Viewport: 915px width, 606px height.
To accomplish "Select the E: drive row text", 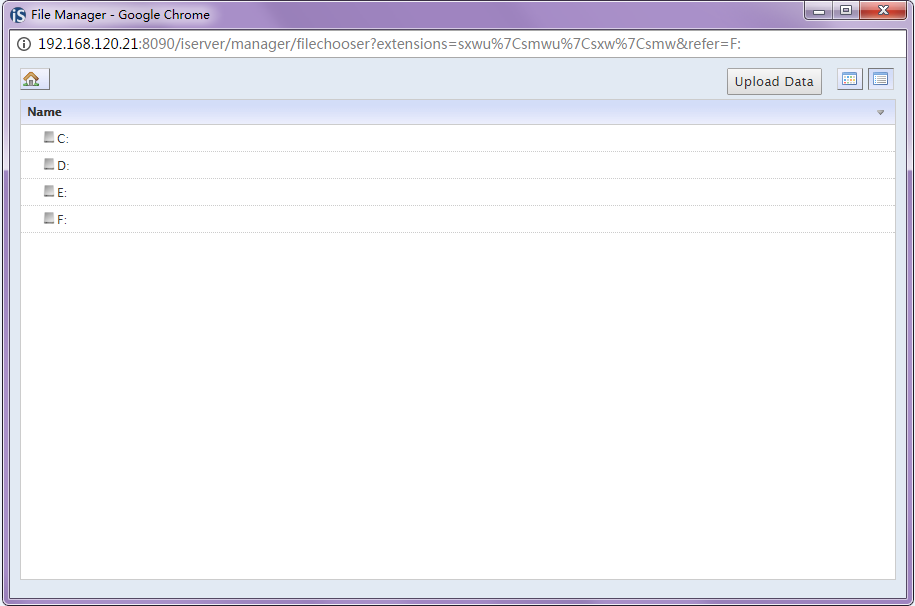I will pyautogui.click(x=62, y=193).
